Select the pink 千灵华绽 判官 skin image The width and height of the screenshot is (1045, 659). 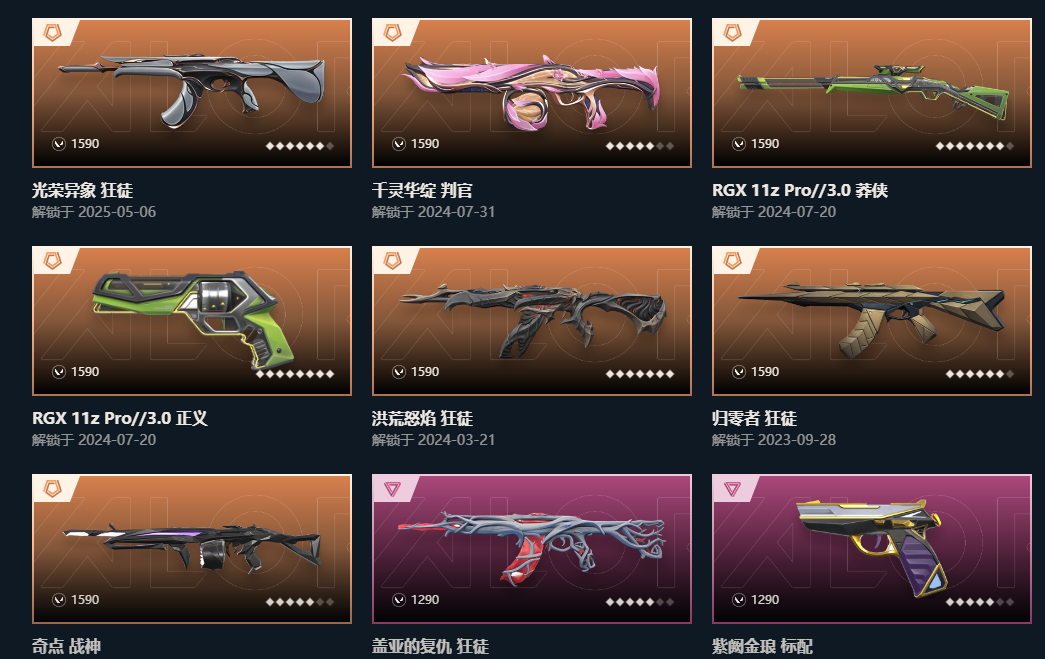coord(532,91)
